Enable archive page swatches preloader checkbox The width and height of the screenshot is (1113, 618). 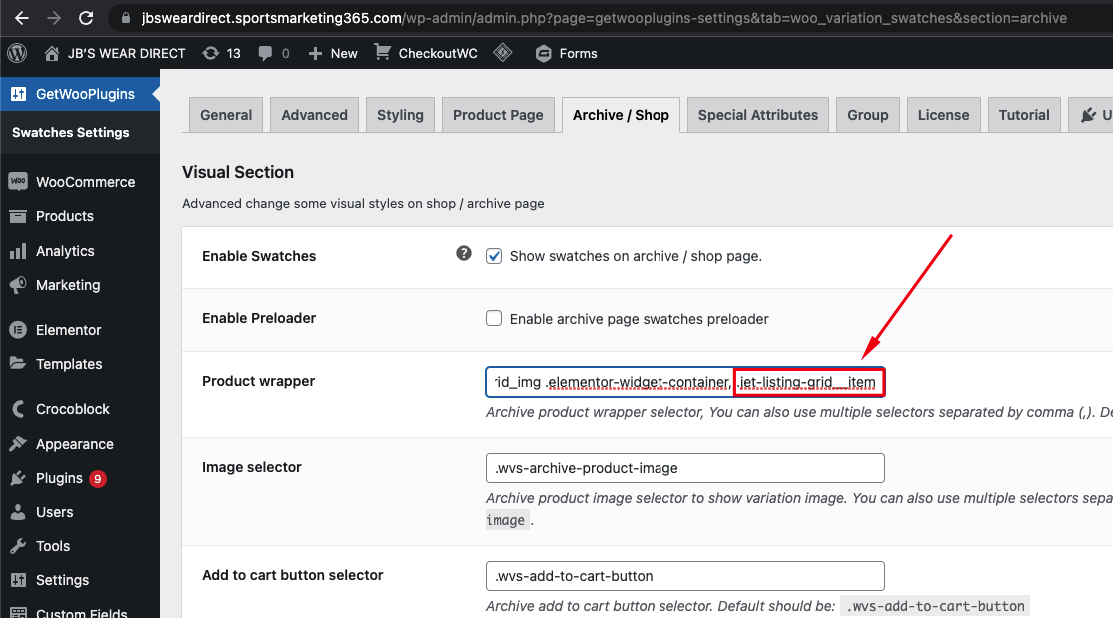[x=494, y=318]
